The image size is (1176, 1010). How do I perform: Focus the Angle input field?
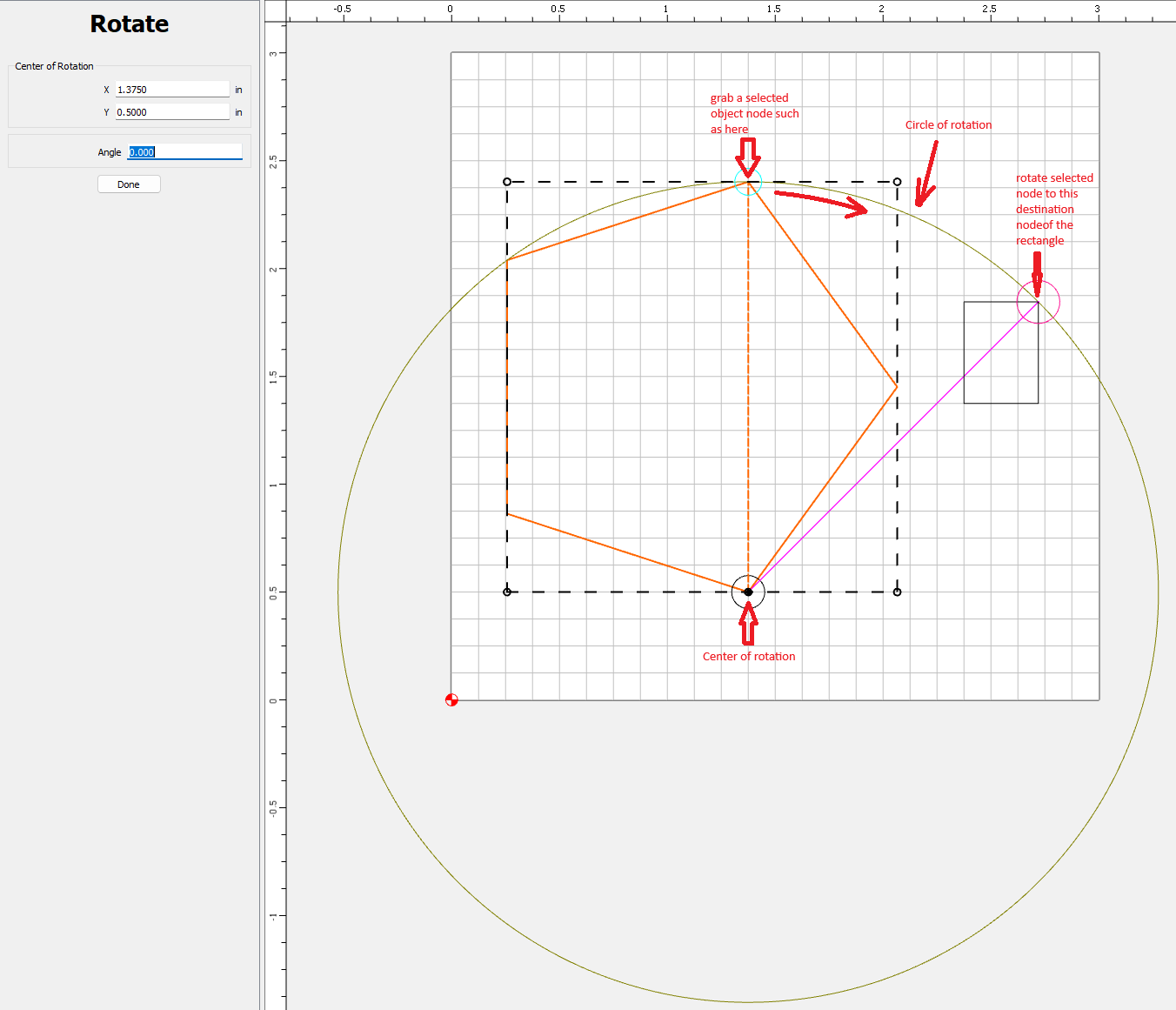click(x=184, y=152)
